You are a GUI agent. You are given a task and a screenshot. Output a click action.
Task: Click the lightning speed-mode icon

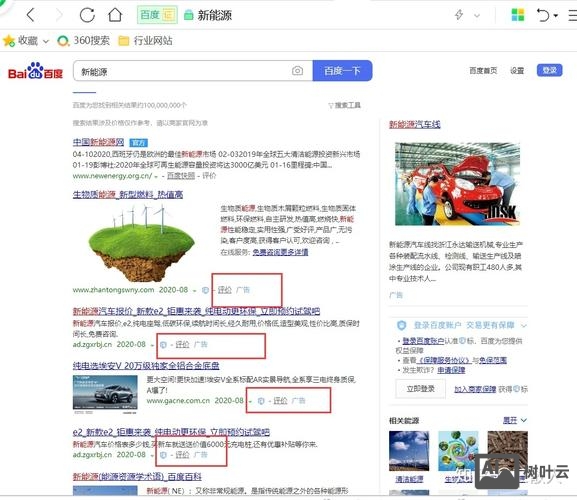(459, 15)
